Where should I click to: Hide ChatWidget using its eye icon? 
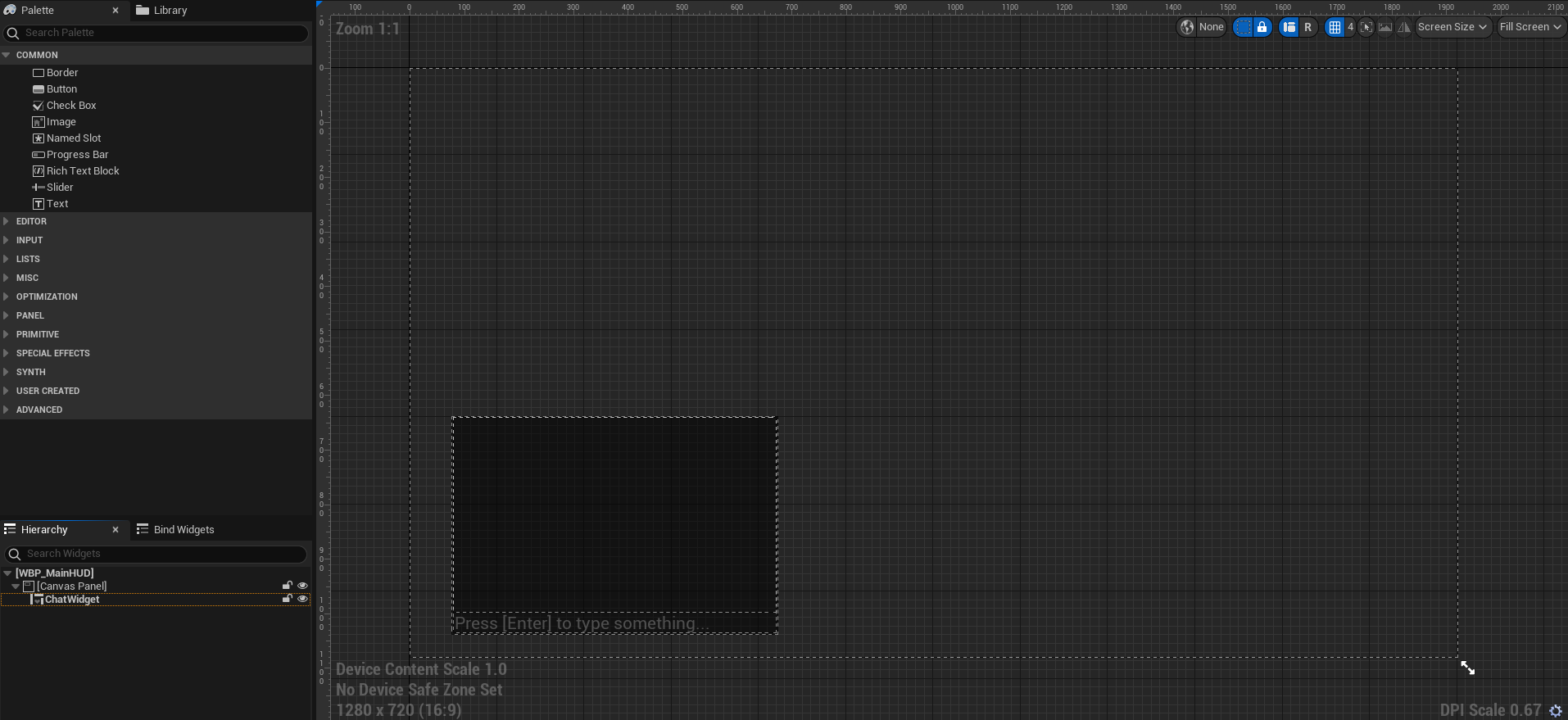click(x=302, y=599)
